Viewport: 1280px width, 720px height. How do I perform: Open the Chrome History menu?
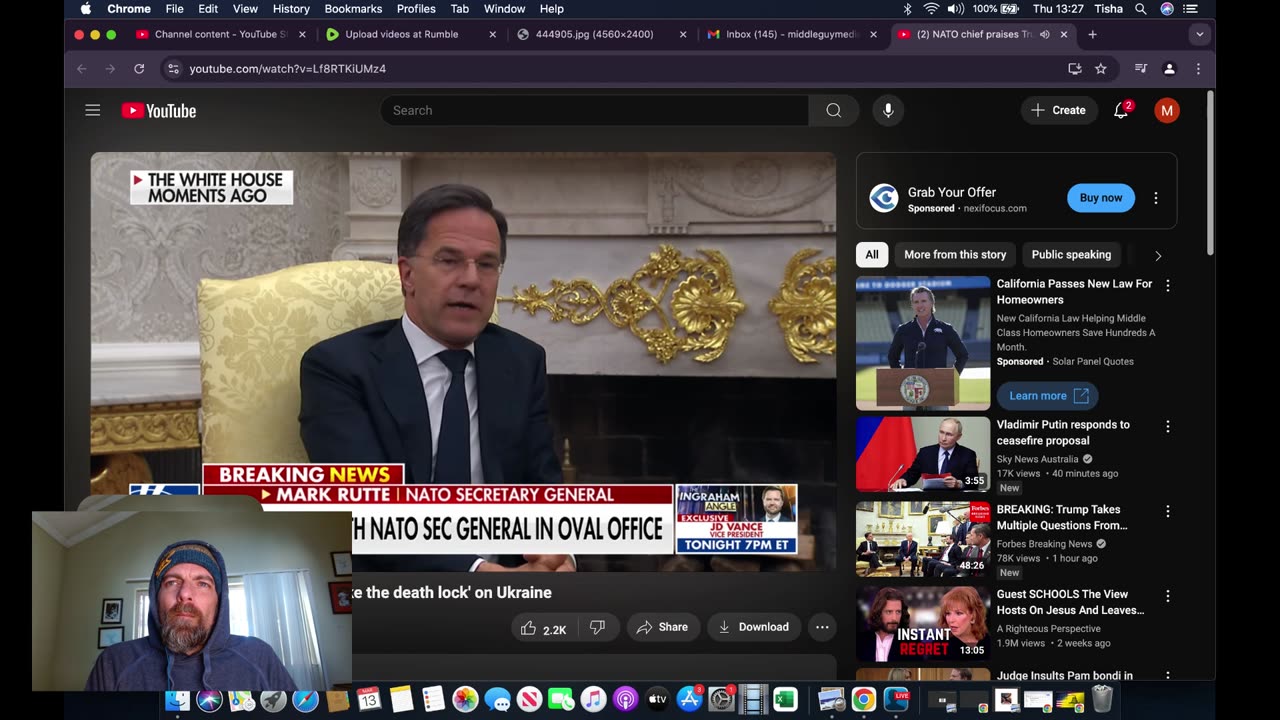(291, 9)
